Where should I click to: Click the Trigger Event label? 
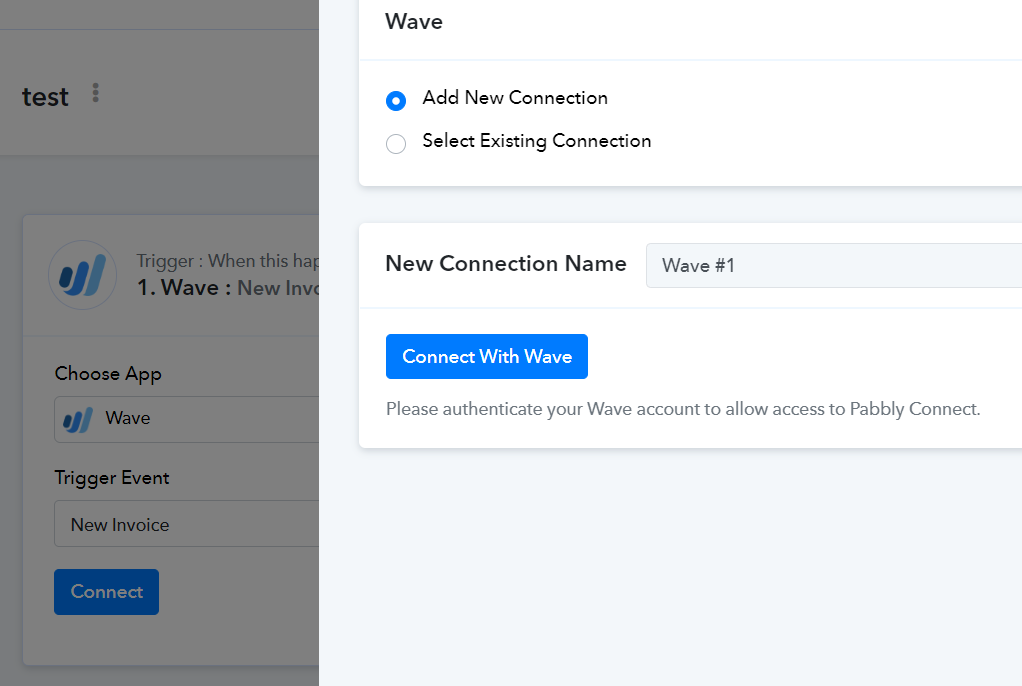point(112,478)
